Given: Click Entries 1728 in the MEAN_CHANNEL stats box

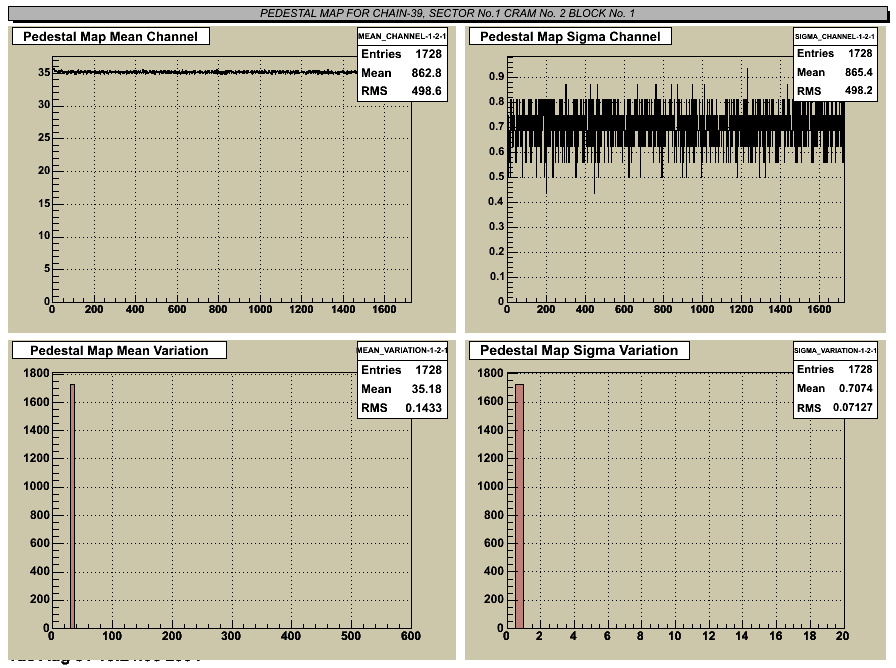Looking at the screenshot, I should [401, 54].
